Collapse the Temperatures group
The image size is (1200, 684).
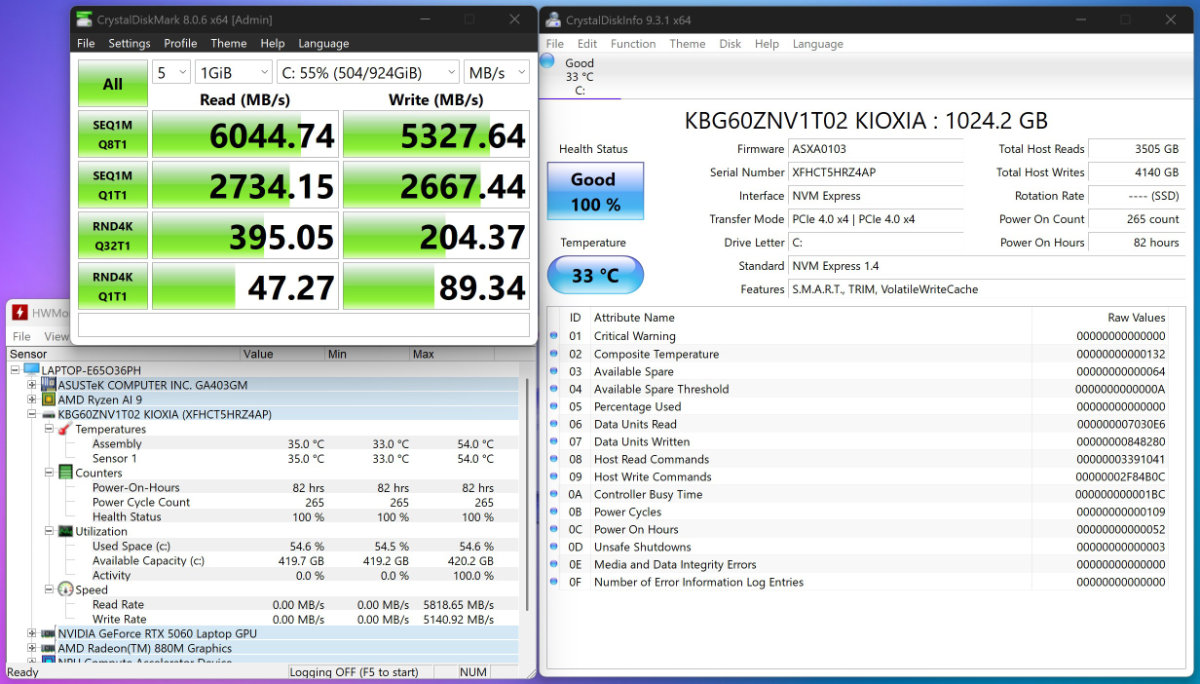(48, 429)
